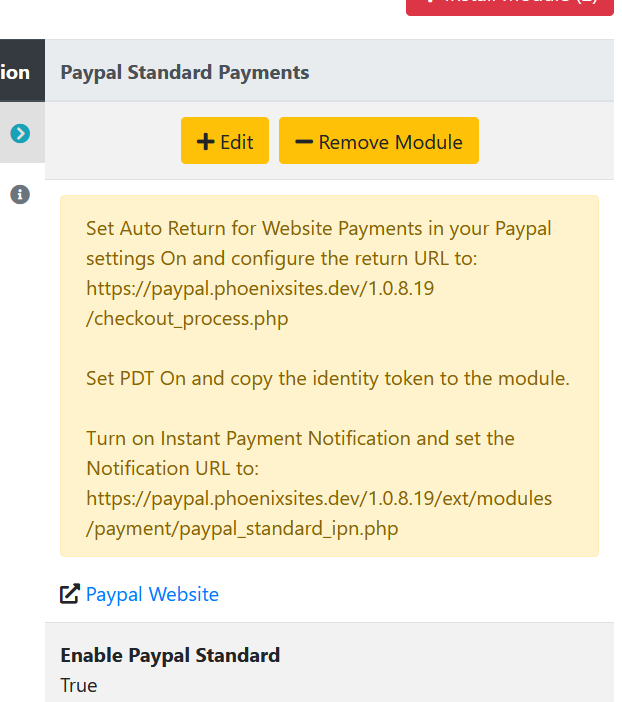
Task: Click the minus icon on Remove Module
Action: tap(304, 142)
